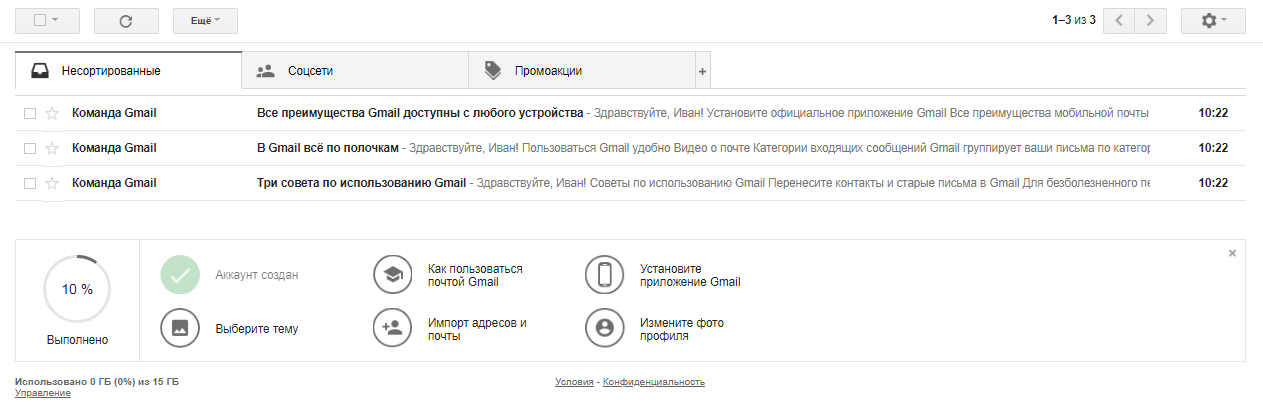Star the 'В Gmail всё по полочкам' email
The image size is (1263, 420).
(x=52, y=148)
